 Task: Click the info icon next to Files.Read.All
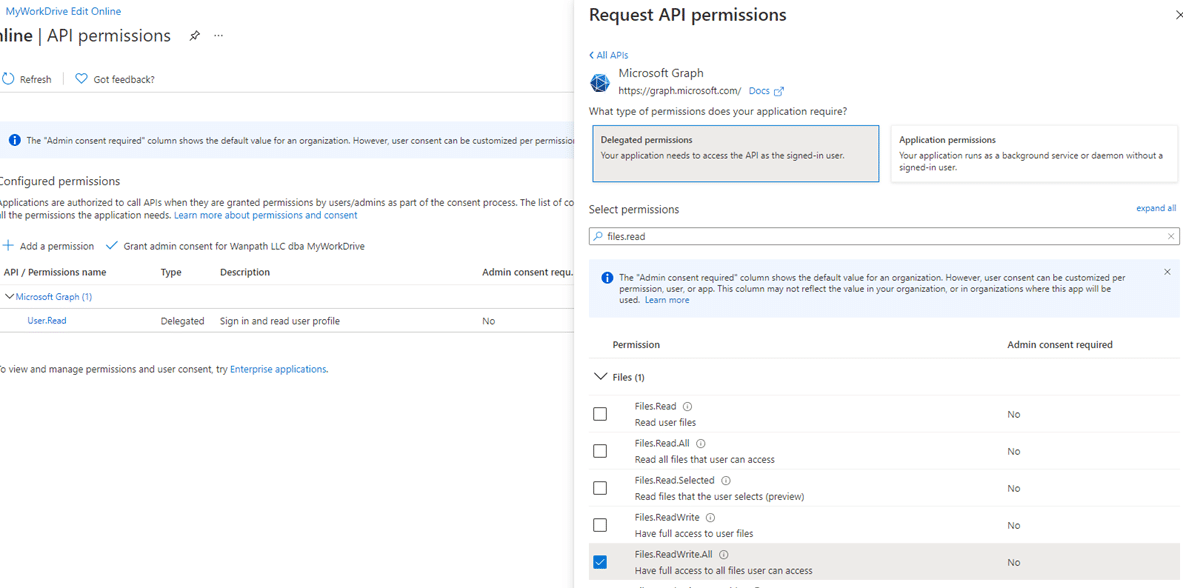(700, 444)
